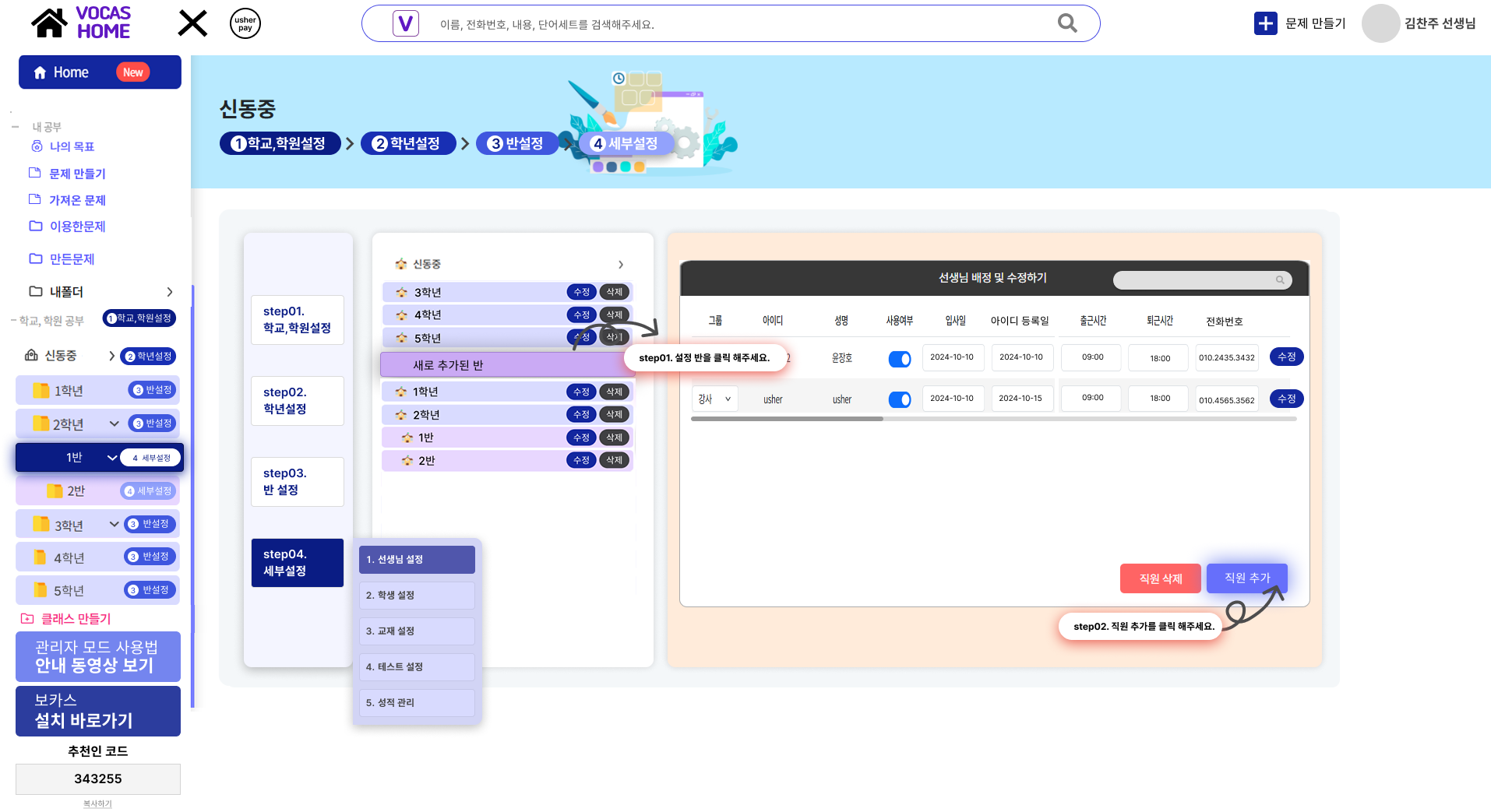Click the magnifying glass search icon
The image size is (1491, 812).
[1067, 23]
